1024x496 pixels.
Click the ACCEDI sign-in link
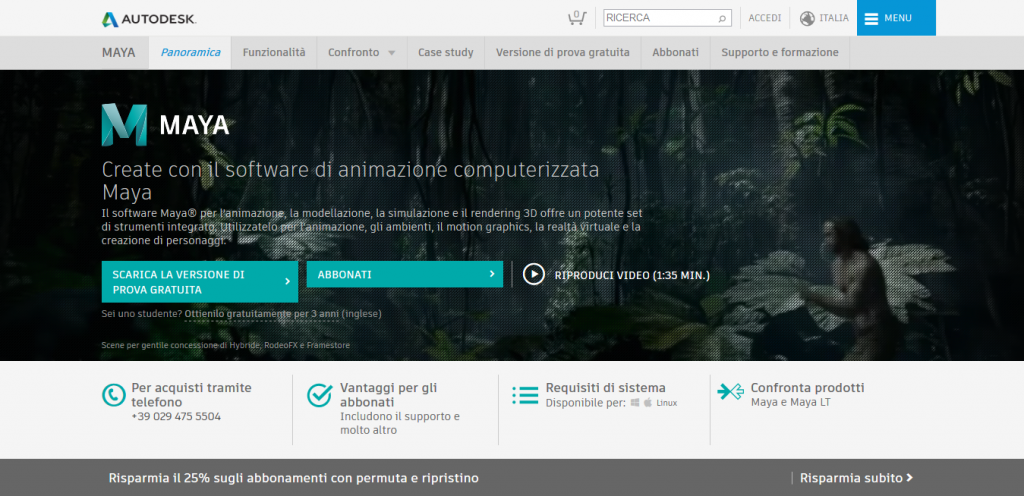(x=765, y=18)
